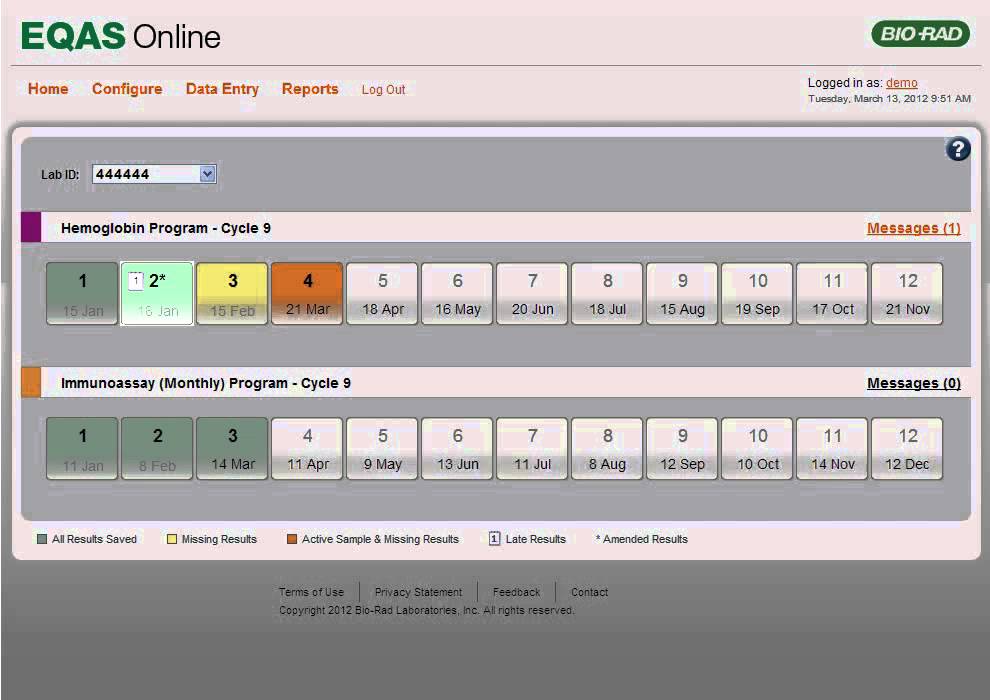Click the yellow Missing Results legend swatch
Viewport: 990px width, 700px height.
pyautogui.click(x=171, y=539)
